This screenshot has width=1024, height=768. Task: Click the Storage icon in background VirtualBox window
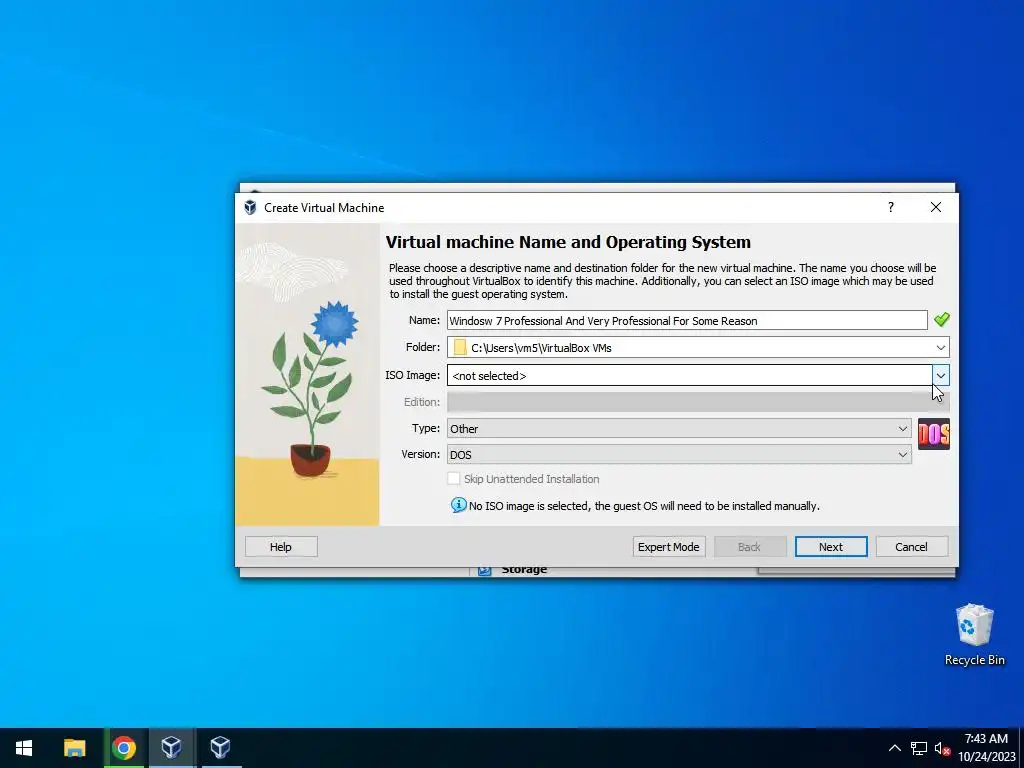[485, 571]
